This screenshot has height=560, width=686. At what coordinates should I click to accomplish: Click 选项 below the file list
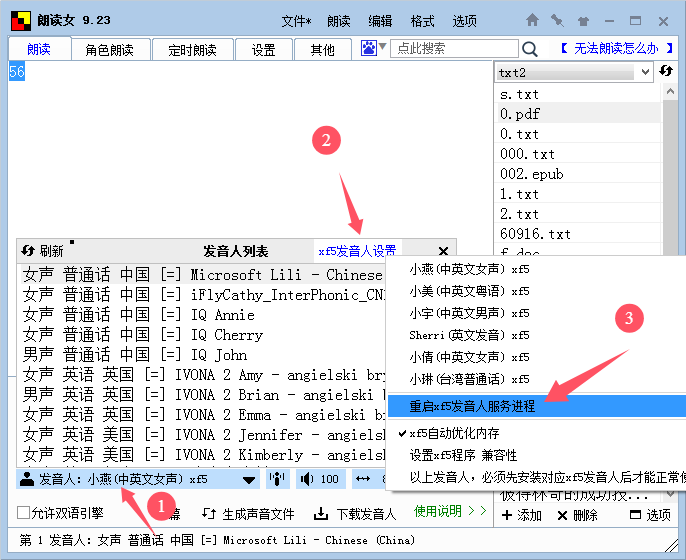coord(650,515)
